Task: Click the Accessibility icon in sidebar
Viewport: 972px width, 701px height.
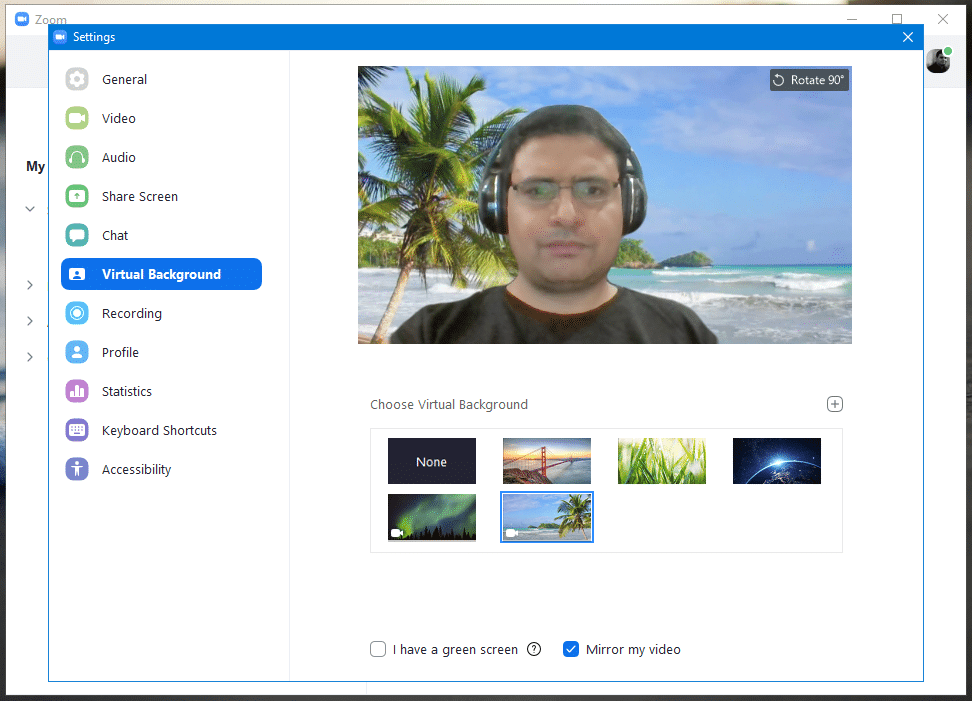Action: point(77,470)
